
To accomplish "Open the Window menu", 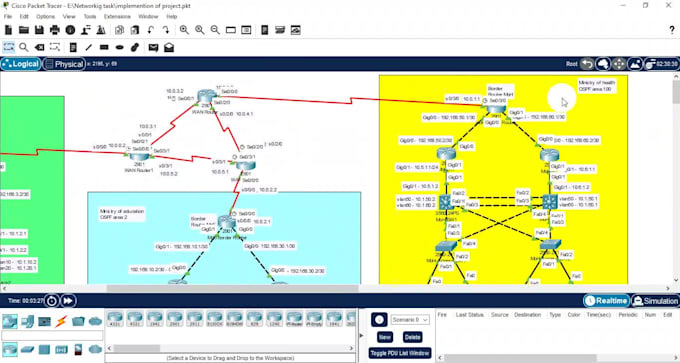I will pyautogui.click(x=148, y=16).
